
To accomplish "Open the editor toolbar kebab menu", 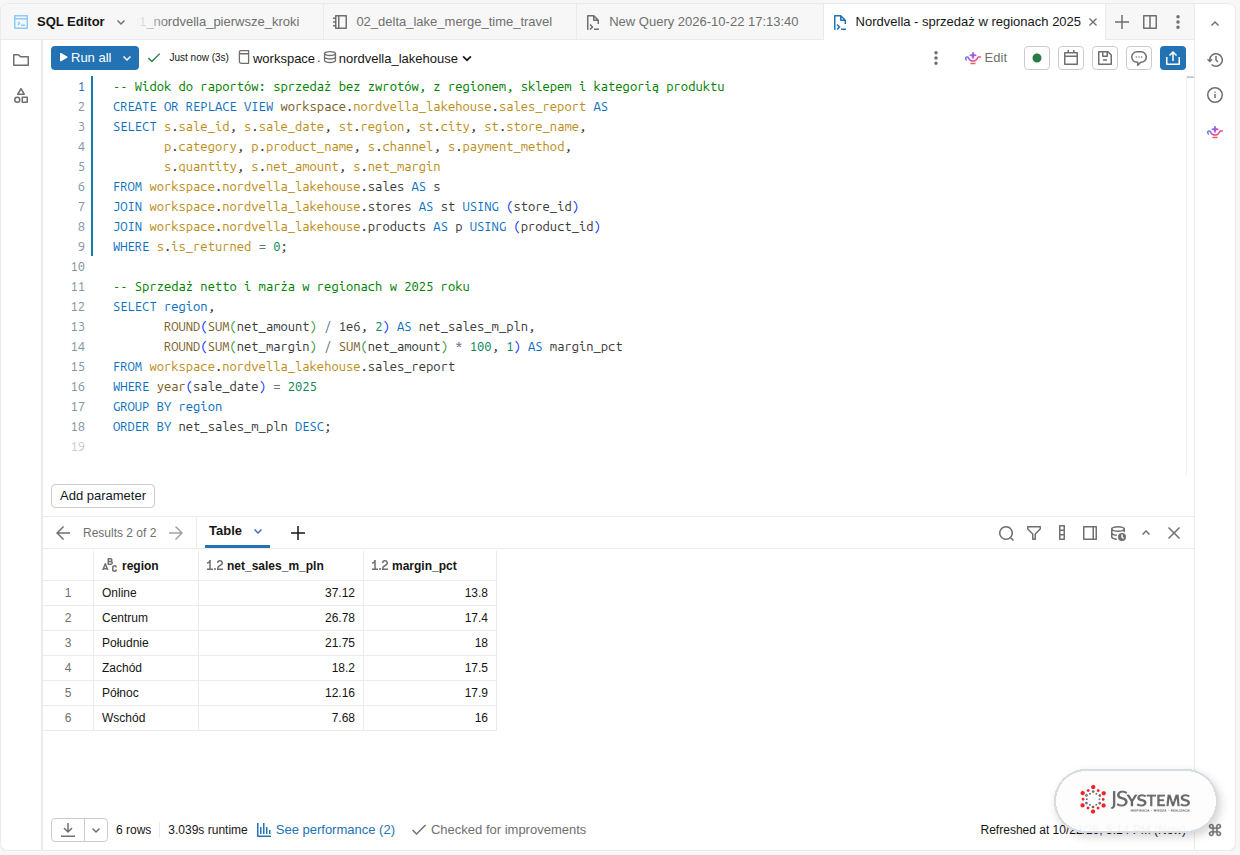I will tap(936, 58).
